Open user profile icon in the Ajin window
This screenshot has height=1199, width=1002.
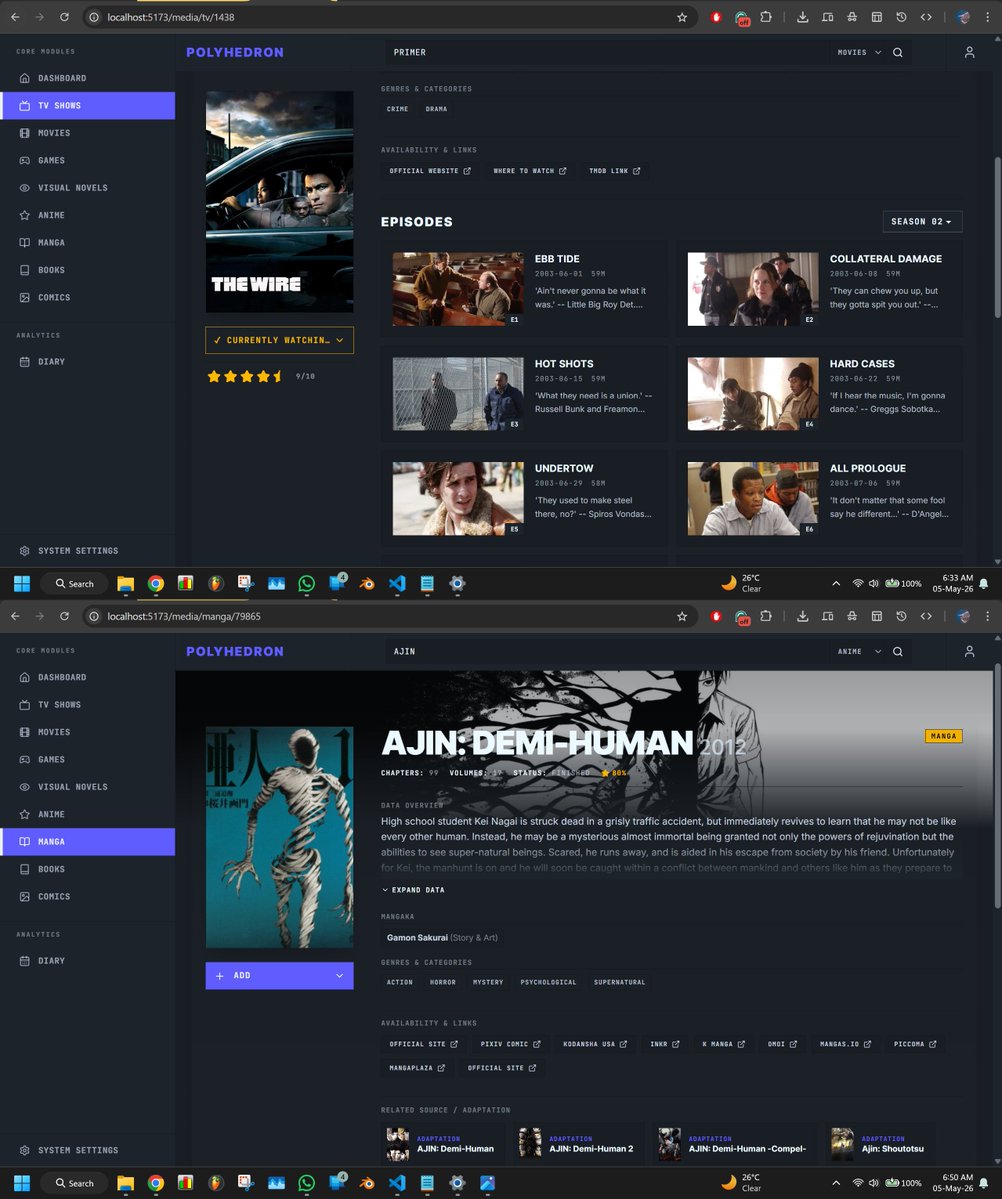point(969,651)
